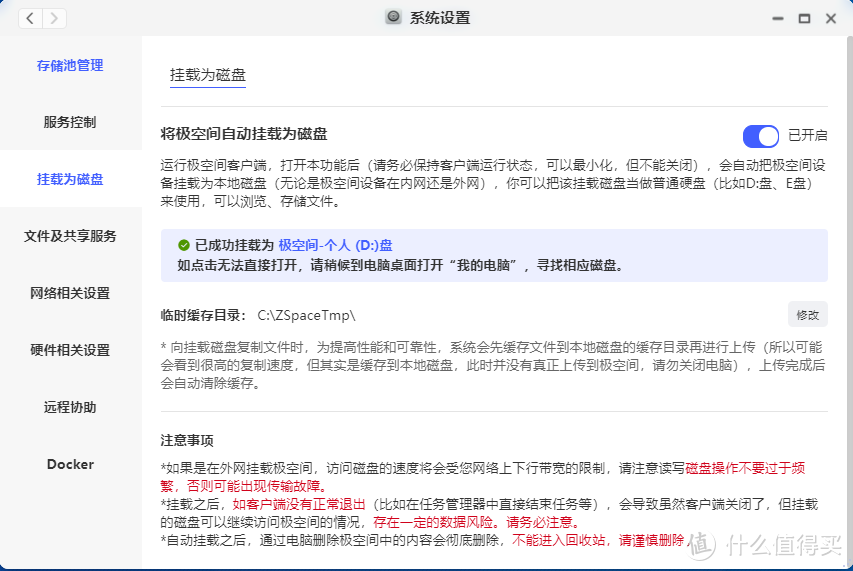
Task: Open 网络相关设置 section
Action: pos(70,293)
